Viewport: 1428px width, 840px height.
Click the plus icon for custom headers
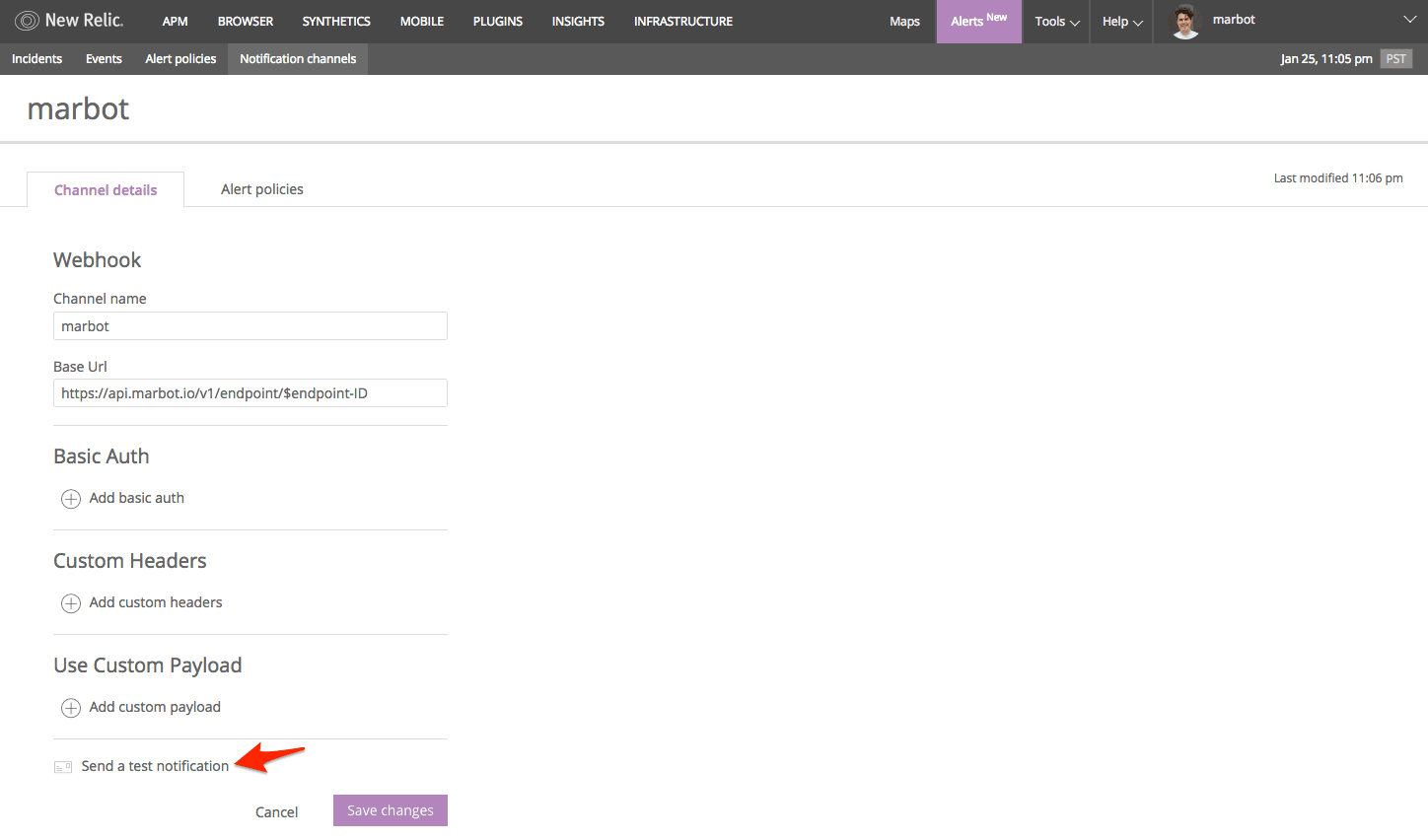click(x=71, y=603)
